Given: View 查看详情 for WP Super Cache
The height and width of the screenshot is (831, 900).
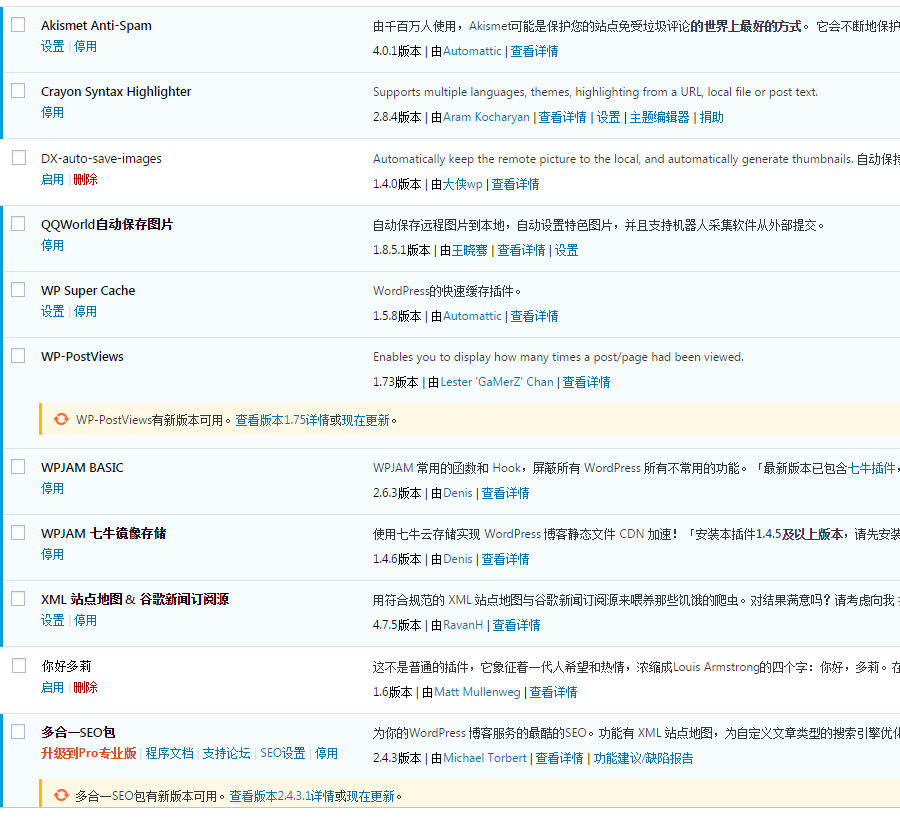Looking at the screenshot, I should pyautogui.click(x=534, y=316).
